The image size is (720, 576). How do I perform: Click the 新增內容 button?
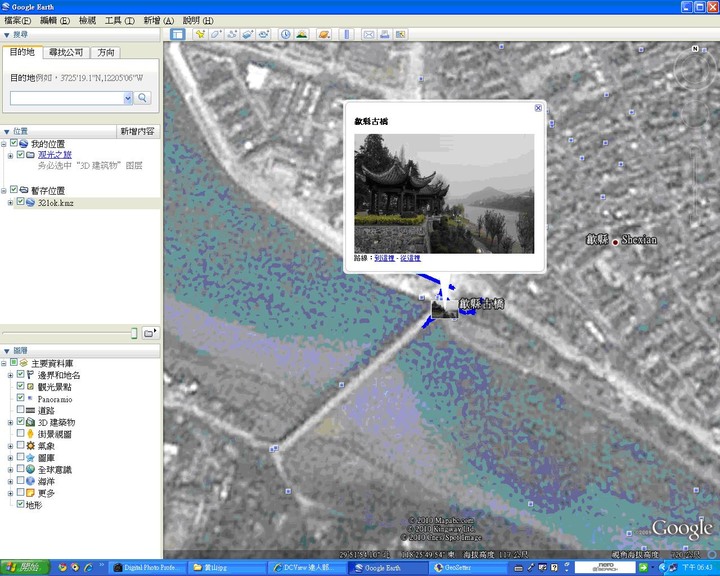[x=137, y=132]
